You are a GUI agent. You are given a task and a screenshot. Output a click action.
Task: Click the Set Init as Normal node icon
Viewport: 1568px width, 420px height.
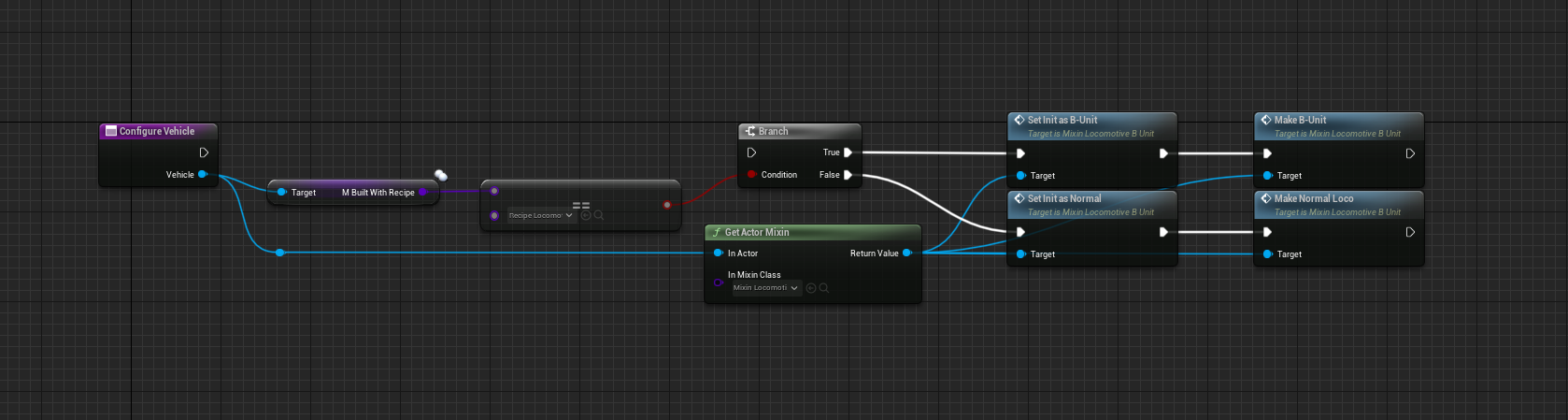tap(1019, 198)
